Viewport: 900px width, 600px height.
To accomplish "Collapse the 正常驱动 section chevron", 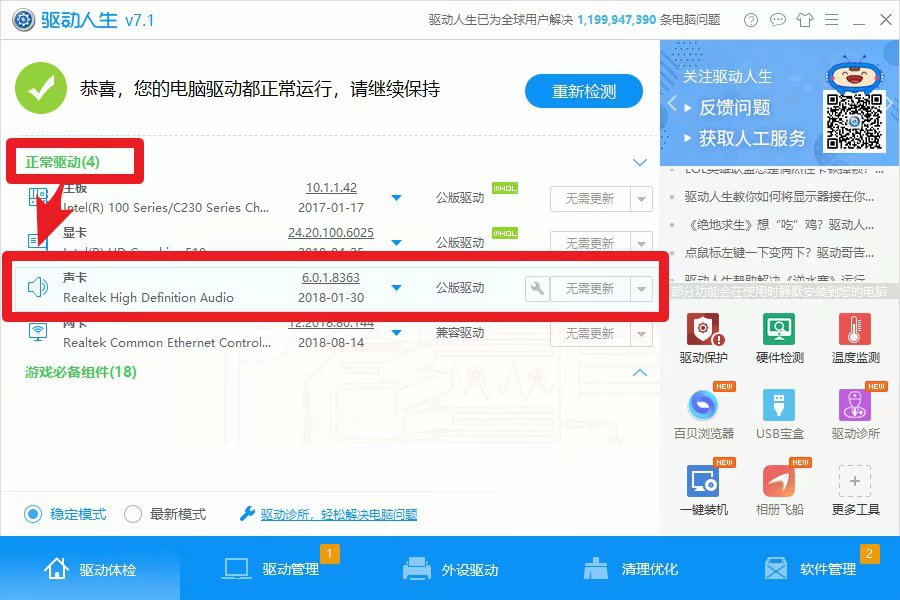I will point(639,162).
